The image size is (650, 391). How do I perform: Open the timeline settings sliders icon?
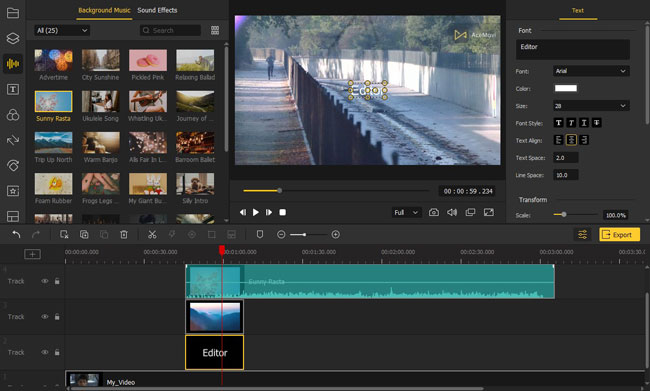tap(582, 235)
